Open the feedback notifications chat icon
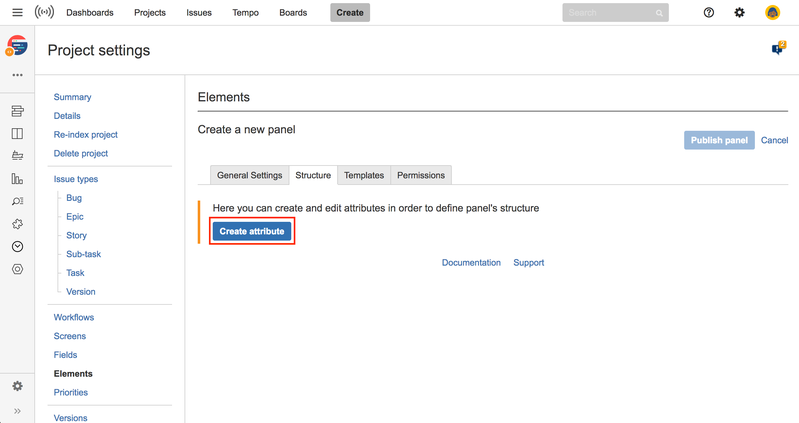The height and width of the screenshot is (423, 799). [x=777, y=49]
